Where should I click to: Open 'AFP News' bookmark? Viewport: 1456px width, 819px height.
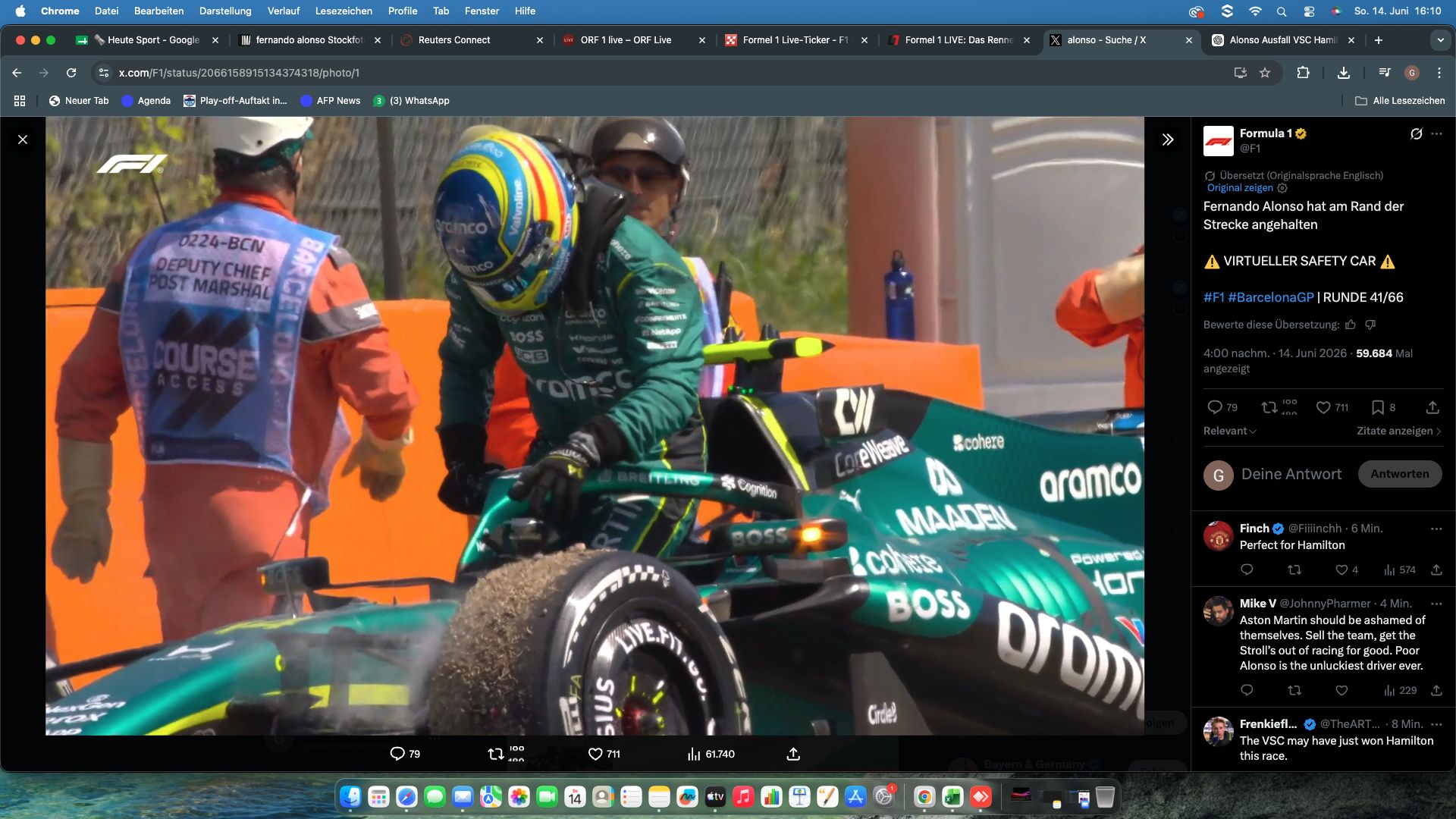click(331, 101)
